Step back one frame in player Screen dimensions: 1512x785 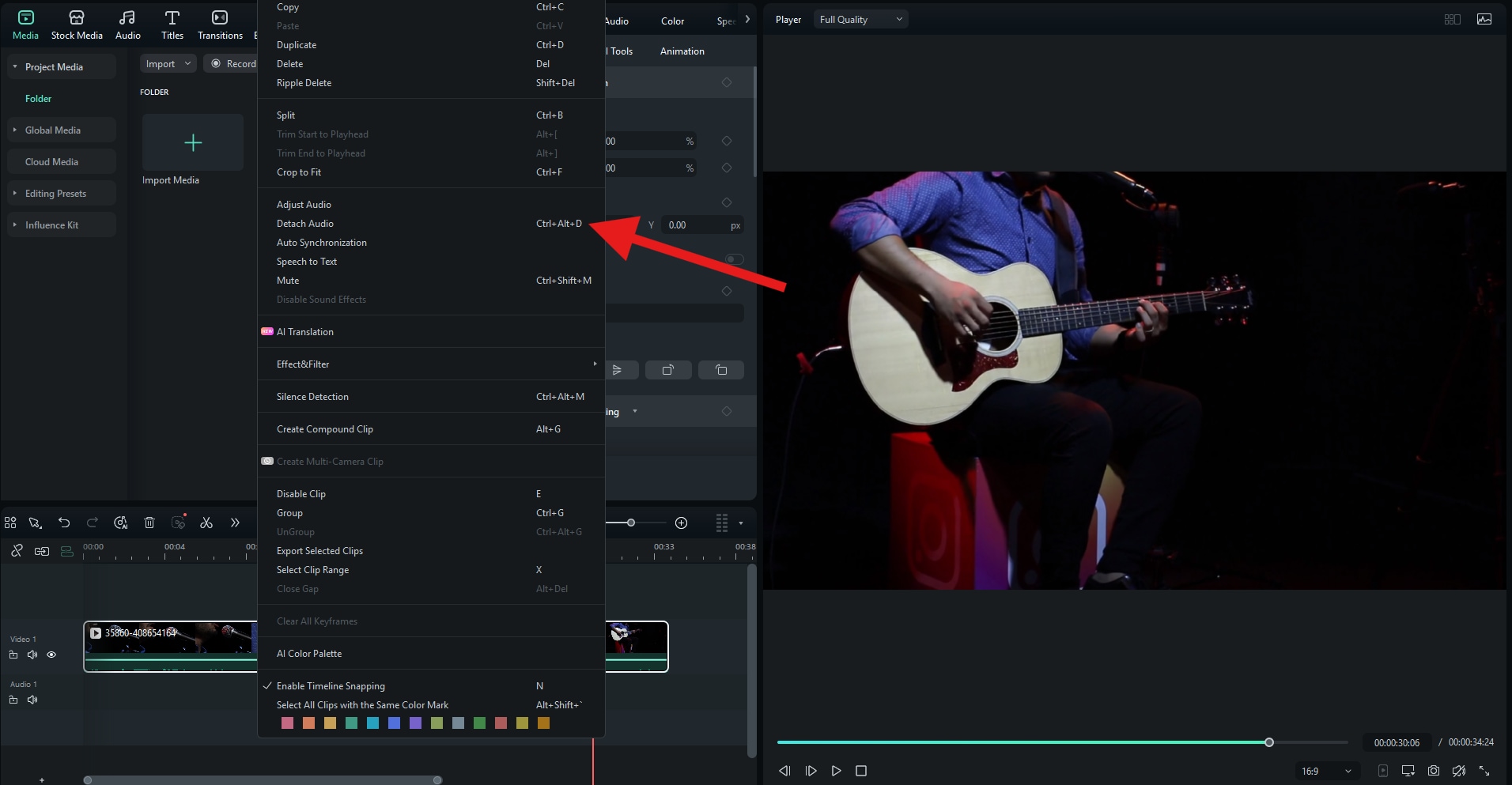[x=784, y=771]
